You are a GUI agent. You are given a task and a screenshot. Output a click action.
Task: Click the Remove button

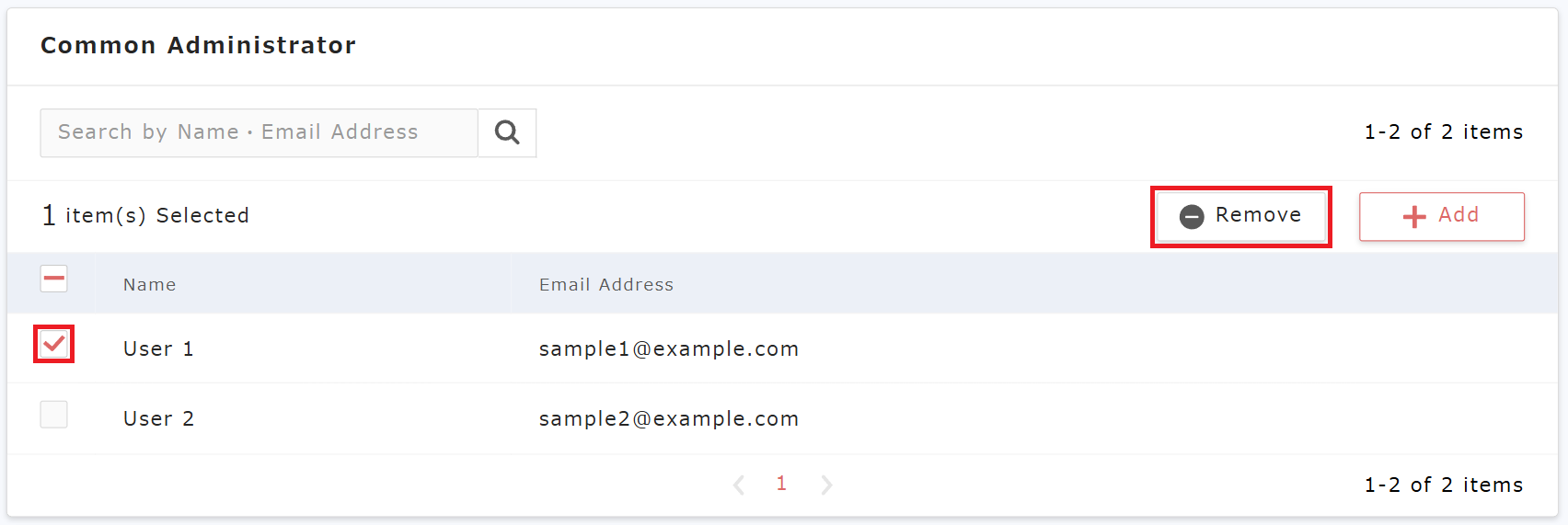[1240, 216]
